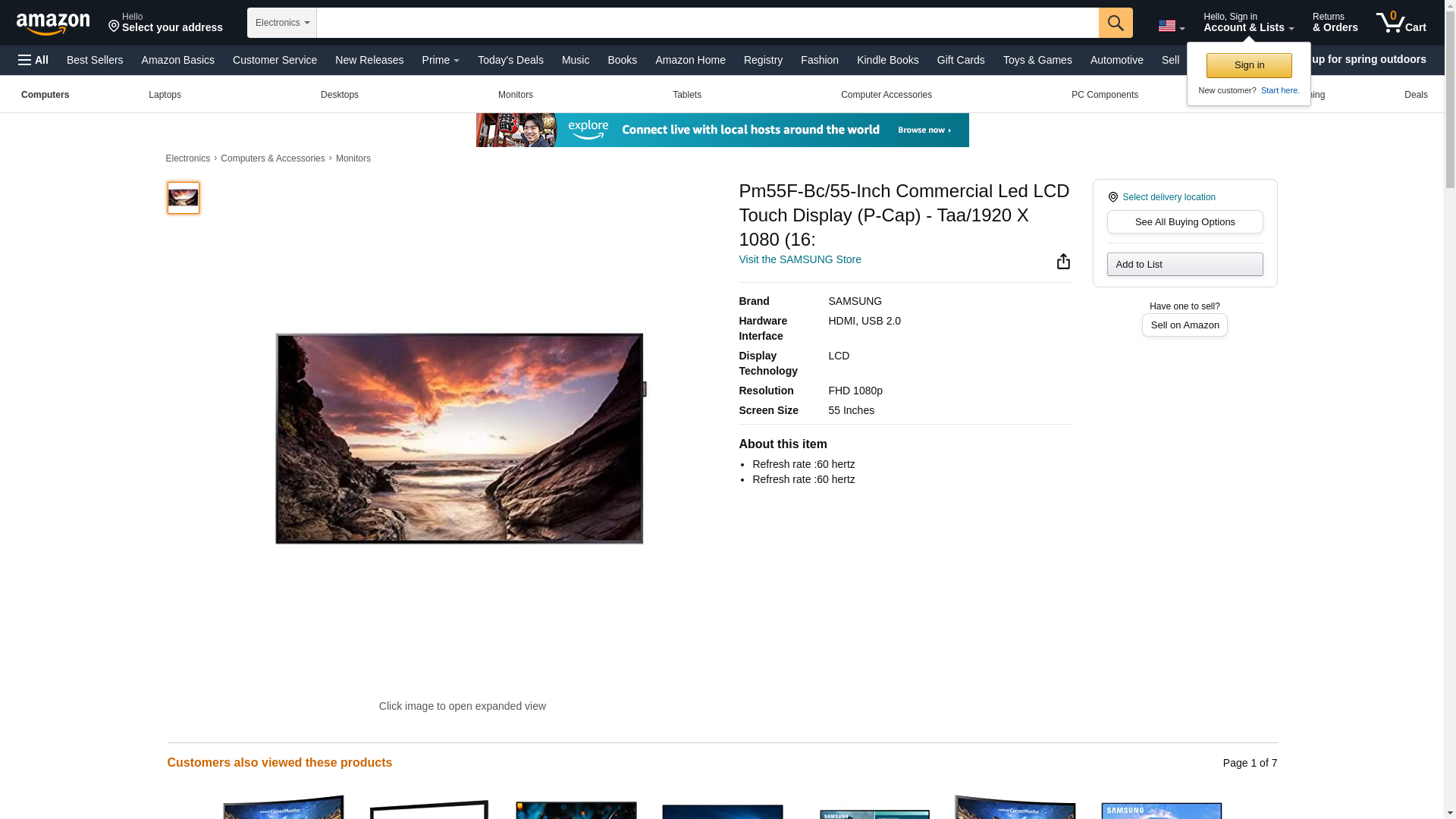The image size is (1456, 819).
Task: Click the share icon beside product title
Action: (x=1063, y=262)
